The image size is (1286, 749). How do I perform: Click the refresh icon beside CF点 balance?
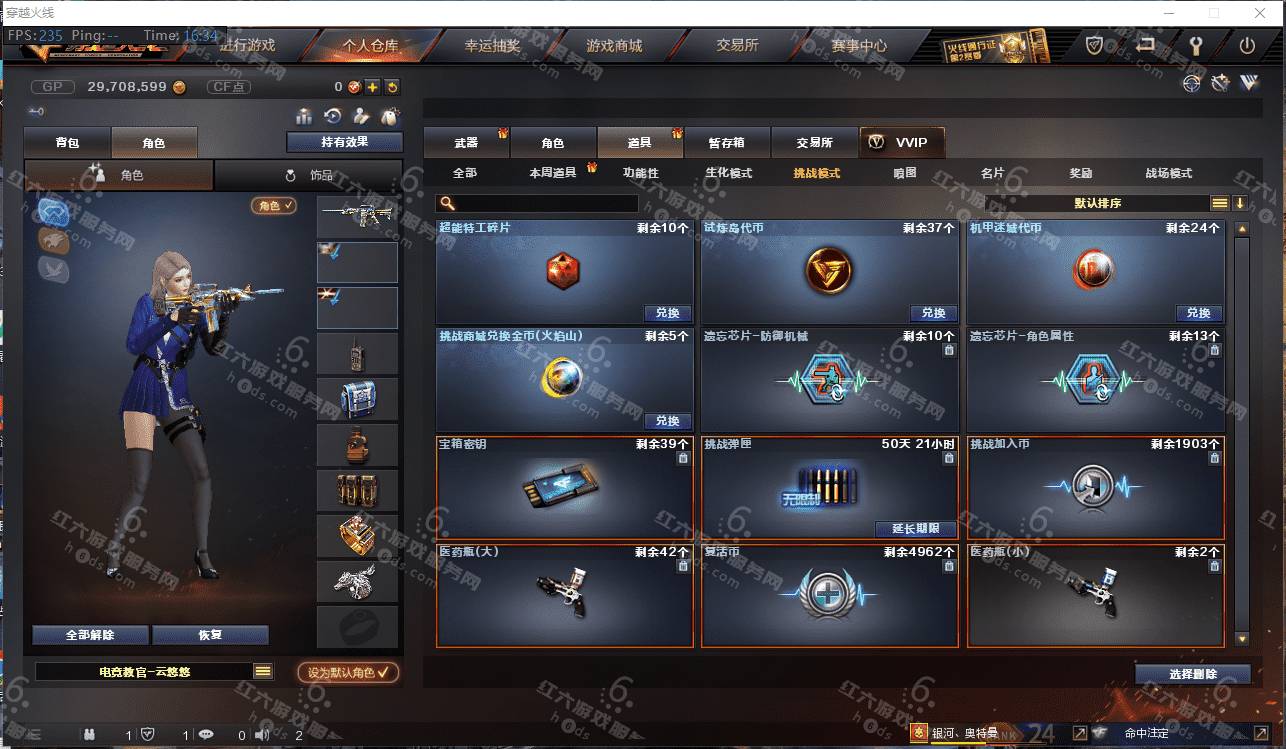pos(392,87)
